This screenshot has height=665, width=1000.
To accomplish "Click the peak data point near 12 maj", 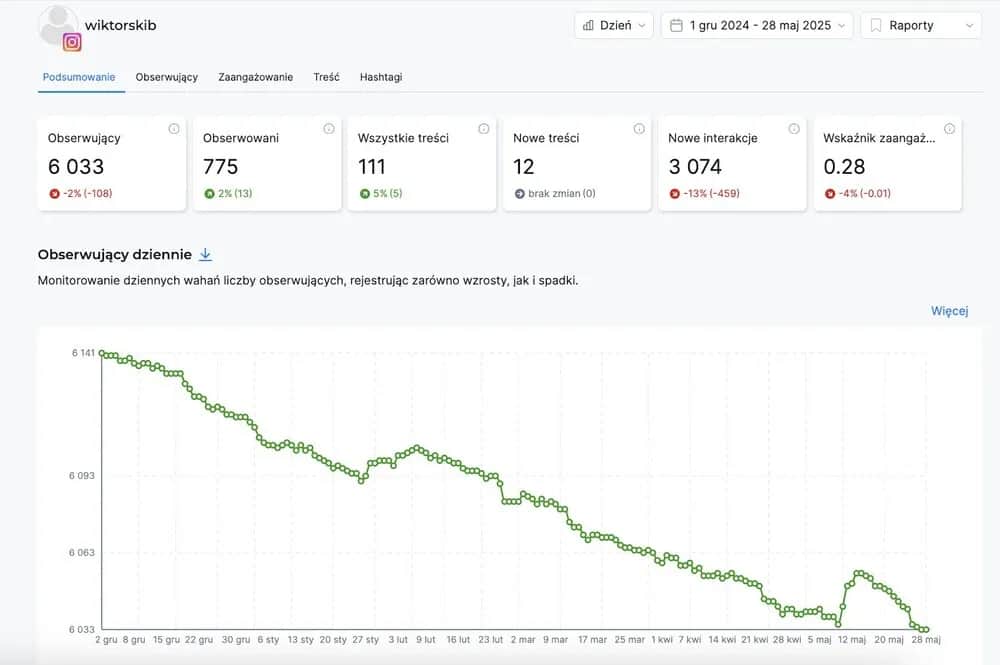I will (x=859, y=572).
